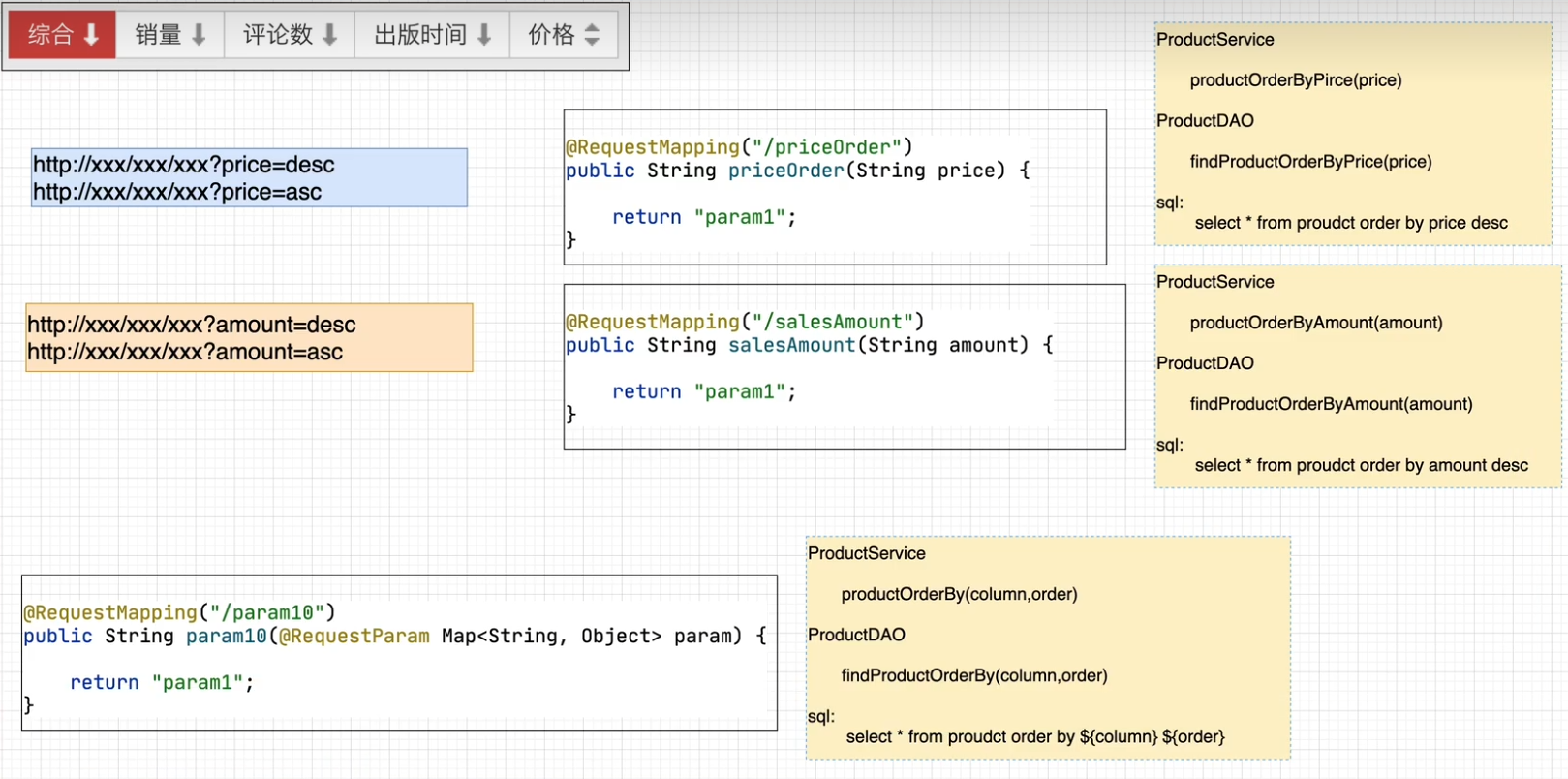Screen dimensions: 1568x779
Task: Click the 价格 up-down sort arrows
Action: [x=592, y=35]
